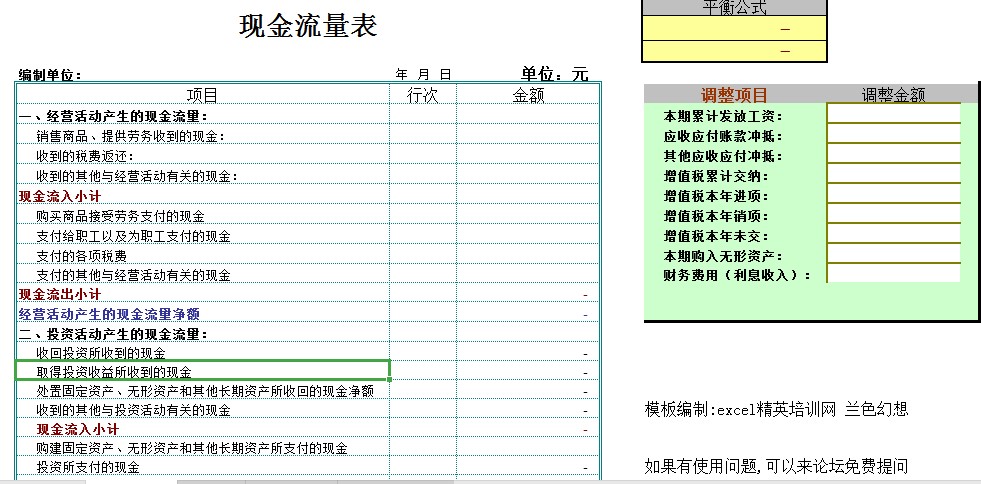The height and width of the screenshot is (484, 981).
Task: Select the 金额 column header
Action: tap(528, 95)
